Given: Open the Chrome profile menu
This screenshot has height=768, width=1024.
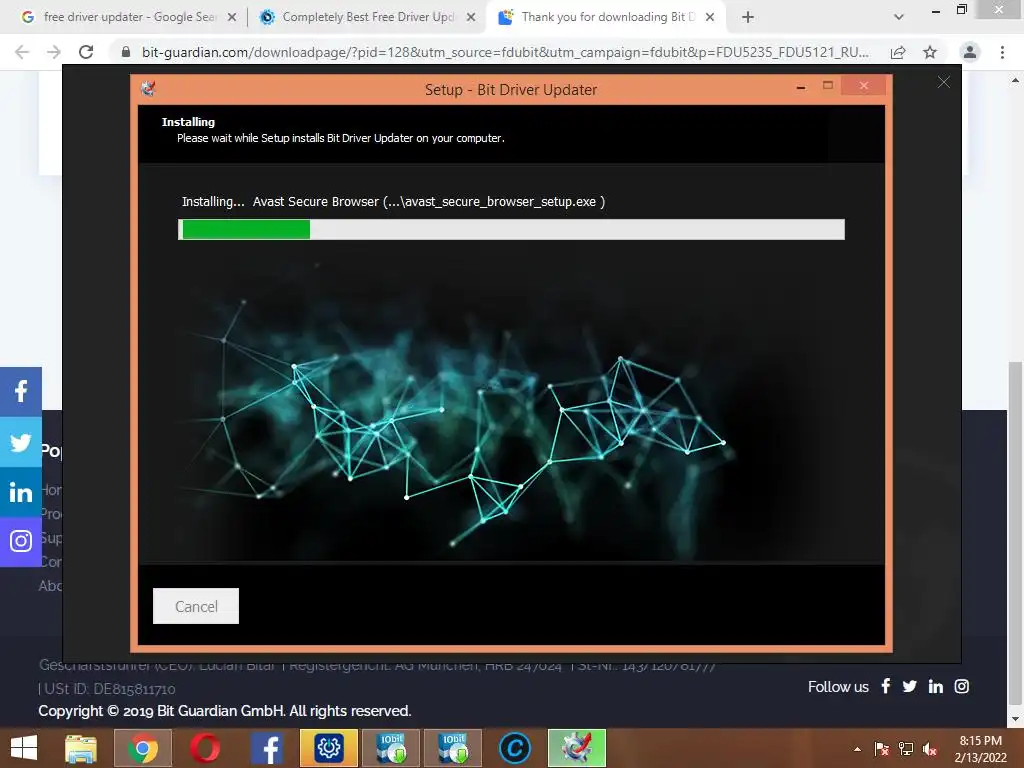Looking at the screenshot, I should click(970, 52).
